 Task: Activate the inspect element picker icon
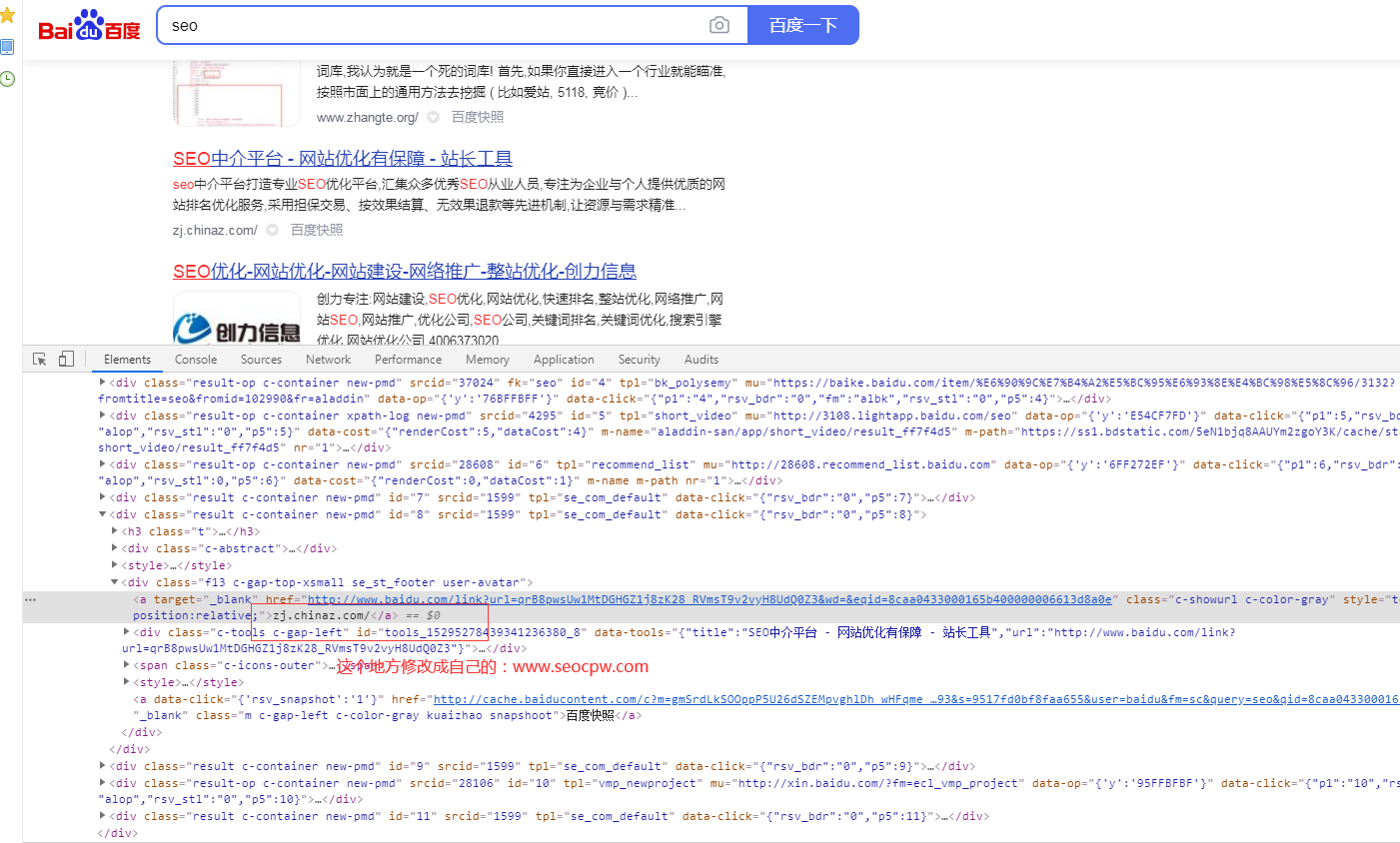tap(40, 360)
